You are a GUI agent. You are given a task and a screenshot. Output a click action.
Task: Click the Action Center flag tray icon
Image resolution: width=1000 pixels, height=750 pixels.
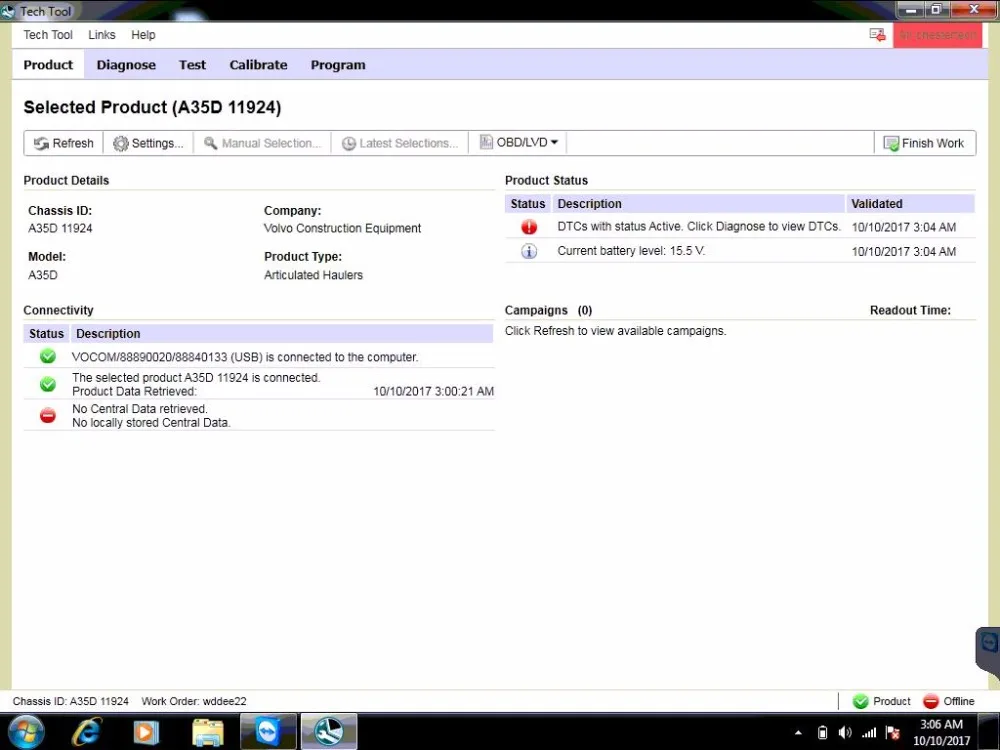(x=893, y=733)
